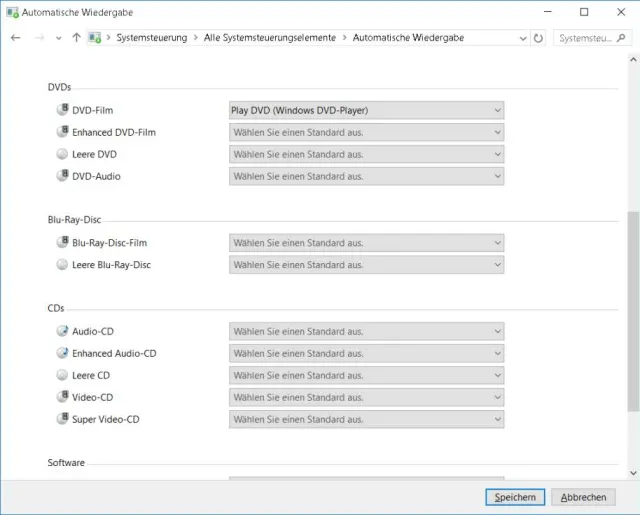Screen dimensions: 640x515
Task: Open the Audio-CD default action dropdown
Action: click(x=366, y=331)
